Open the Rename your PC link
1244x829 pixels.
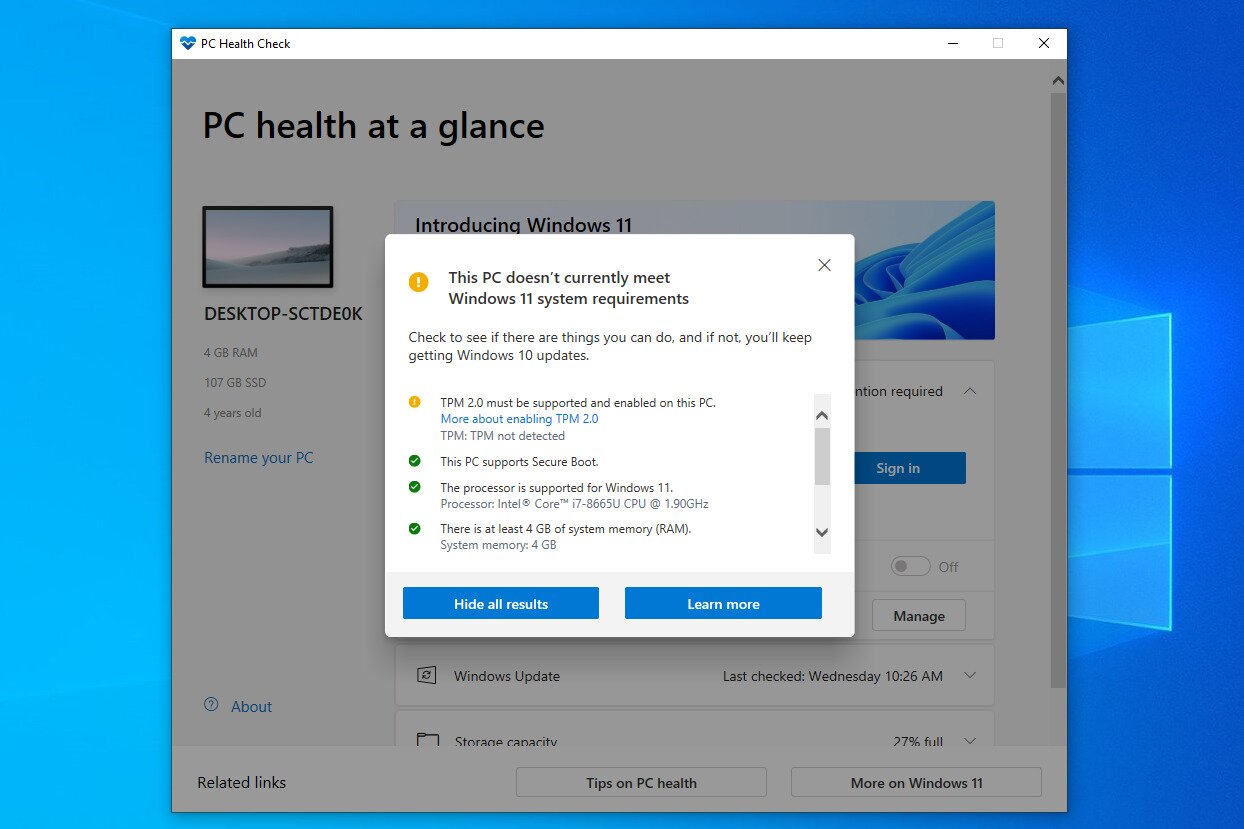258,458
